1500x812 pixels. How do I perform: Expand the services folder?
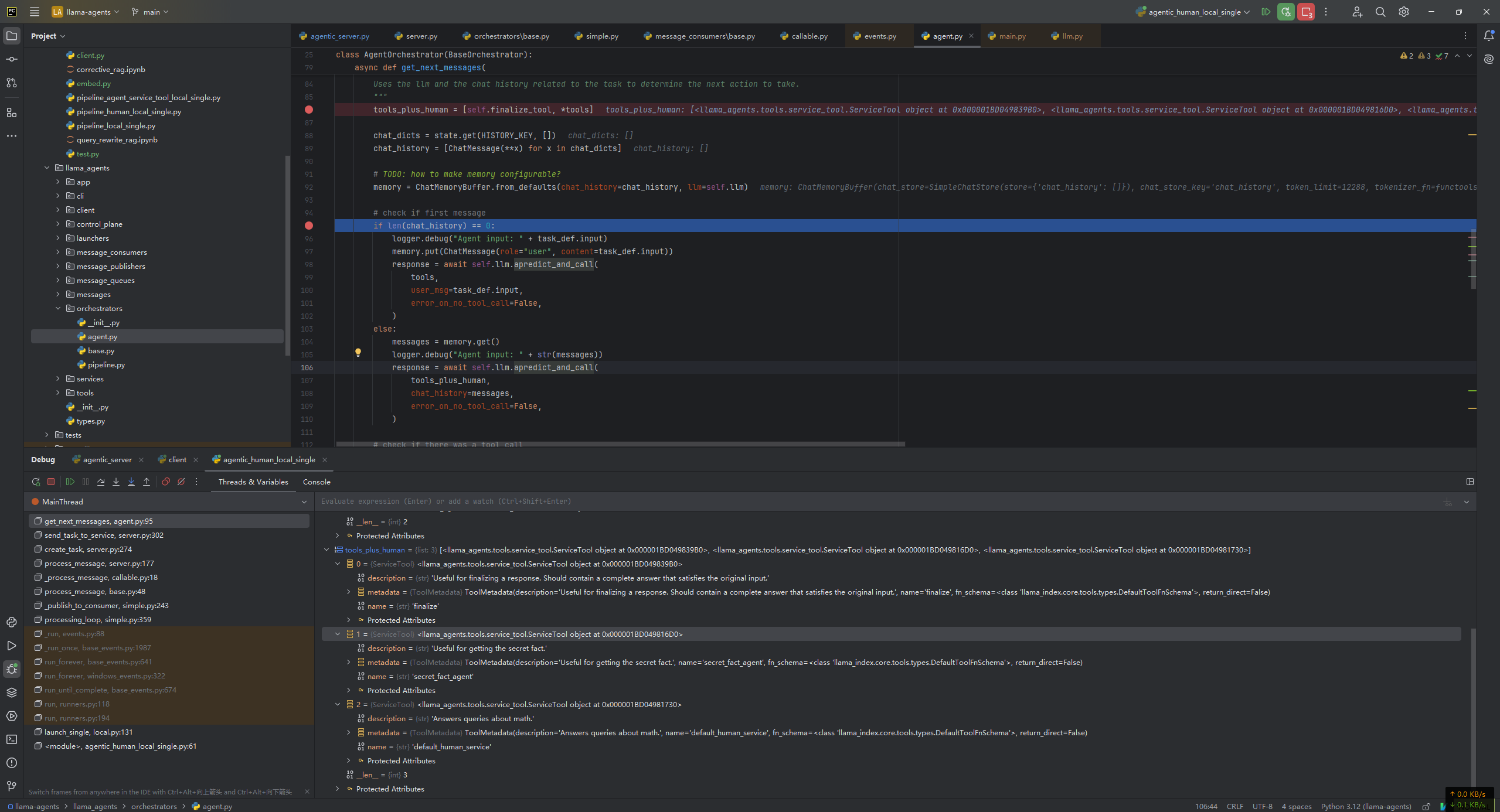[x=58, y=379]
